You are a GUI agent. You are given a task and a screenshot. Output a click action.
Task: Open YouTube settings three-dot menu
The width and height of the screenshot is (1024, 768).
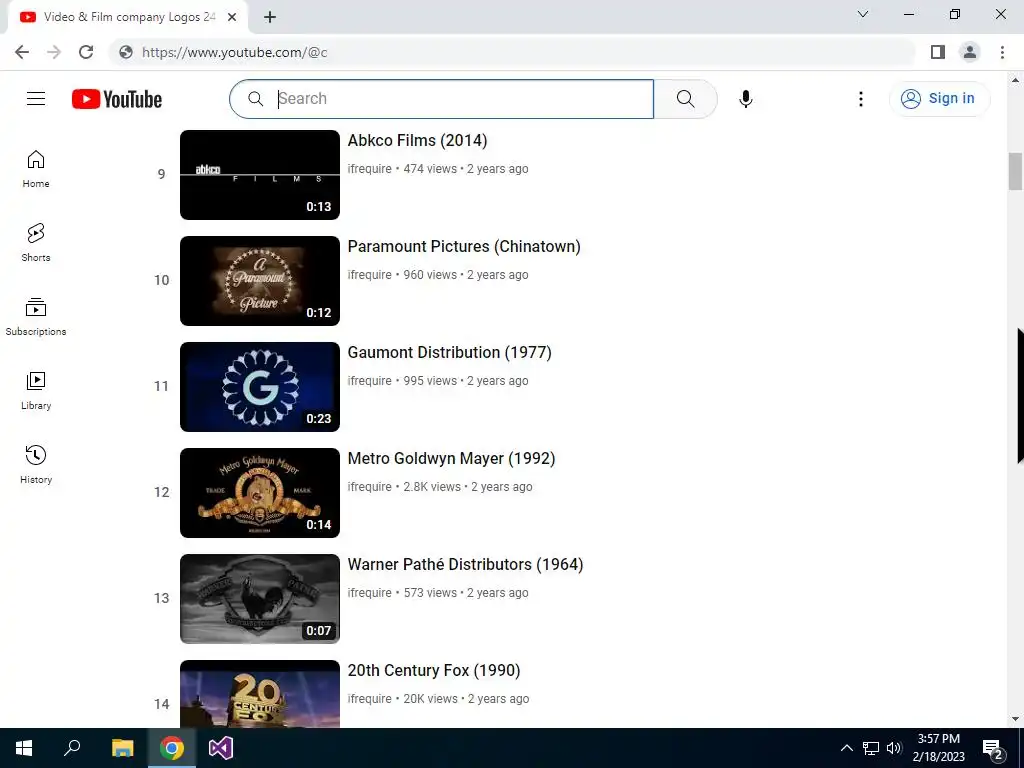(861, 99)
